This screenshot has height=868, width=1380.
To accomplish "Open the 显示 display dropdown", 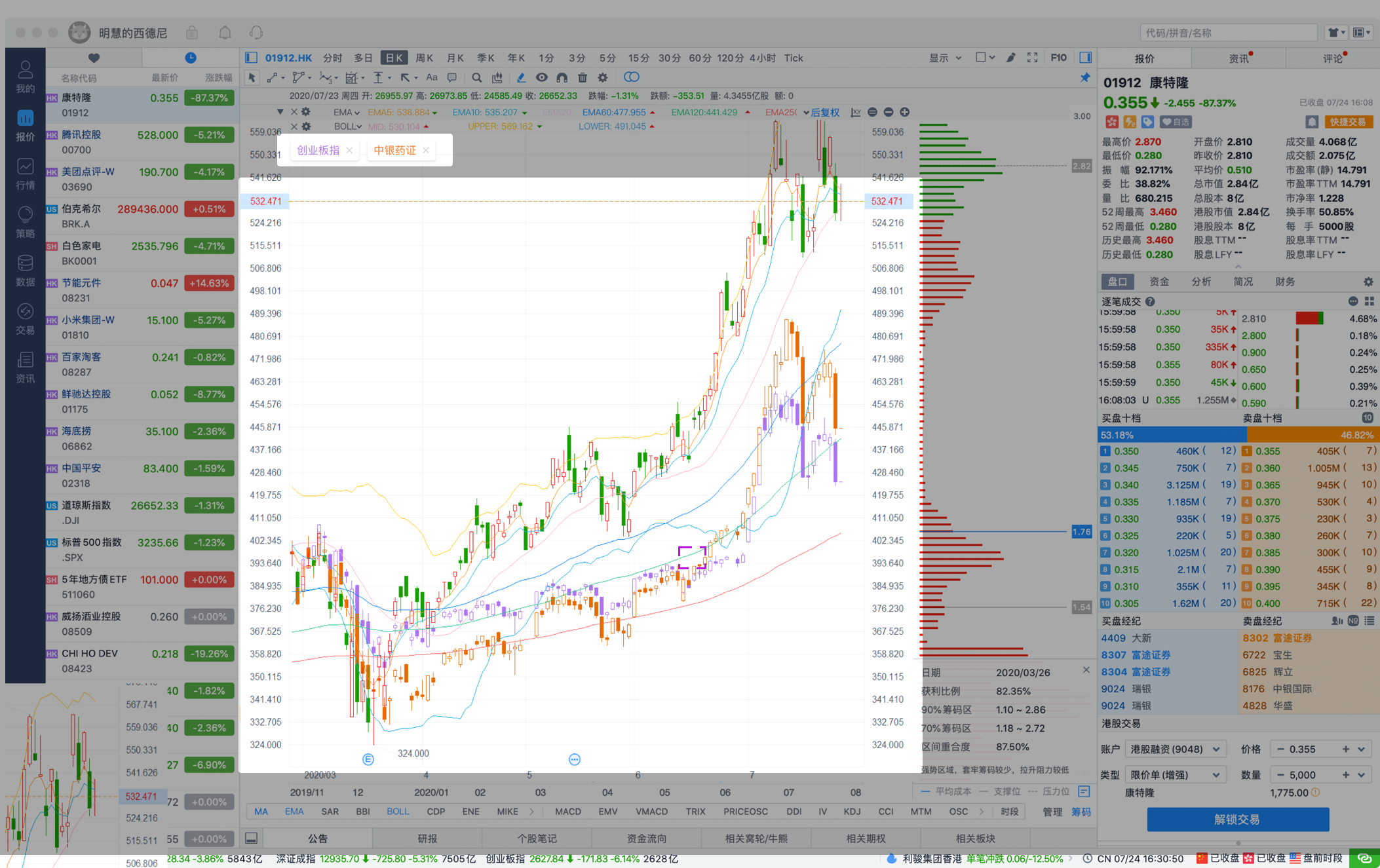I will pyautogui.click(x=945, y=58).
